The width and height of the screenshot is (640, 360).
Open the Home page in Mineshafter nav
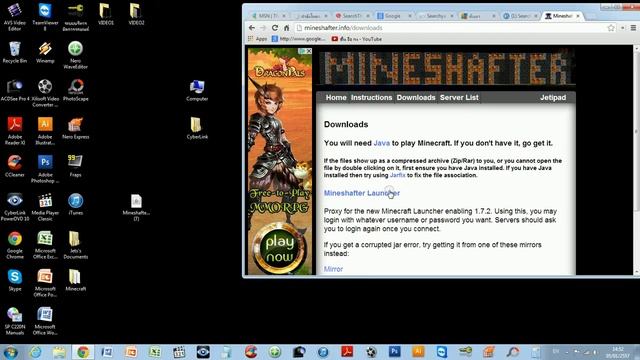point(336,98)
